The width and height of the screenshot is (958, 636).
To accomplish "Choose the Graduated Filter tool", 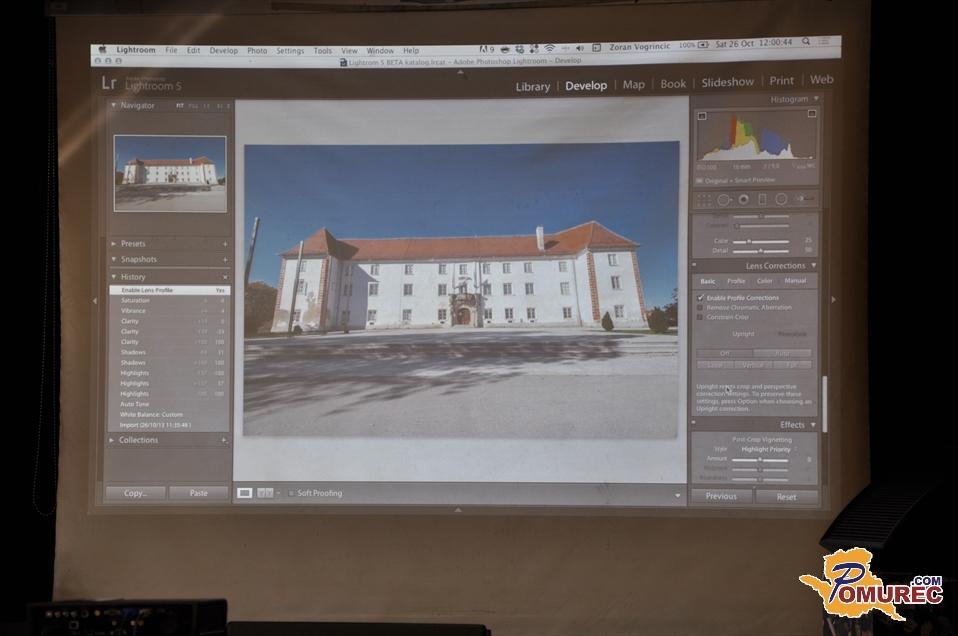I will (761, 199).
